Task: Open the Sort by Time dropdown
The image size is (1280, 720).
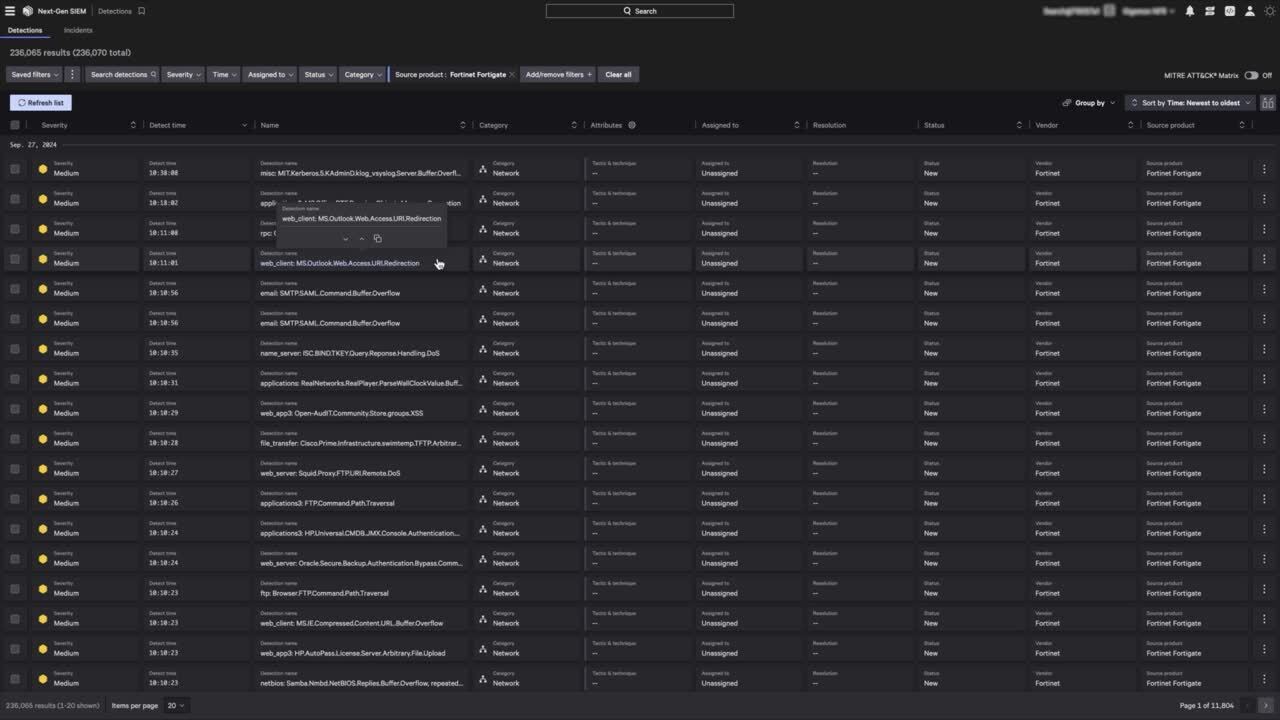Action: [1190, 102]
